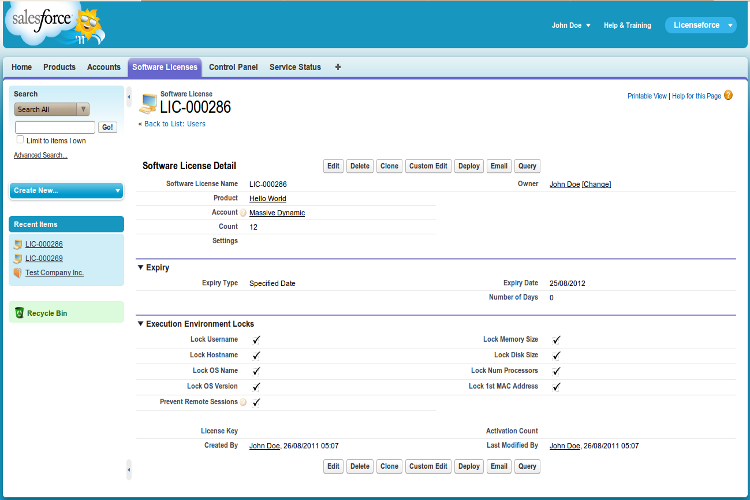Open Help for this Page question icon
Image resolution: width=750 pixels, height=500 pixels.
(728, 95)
